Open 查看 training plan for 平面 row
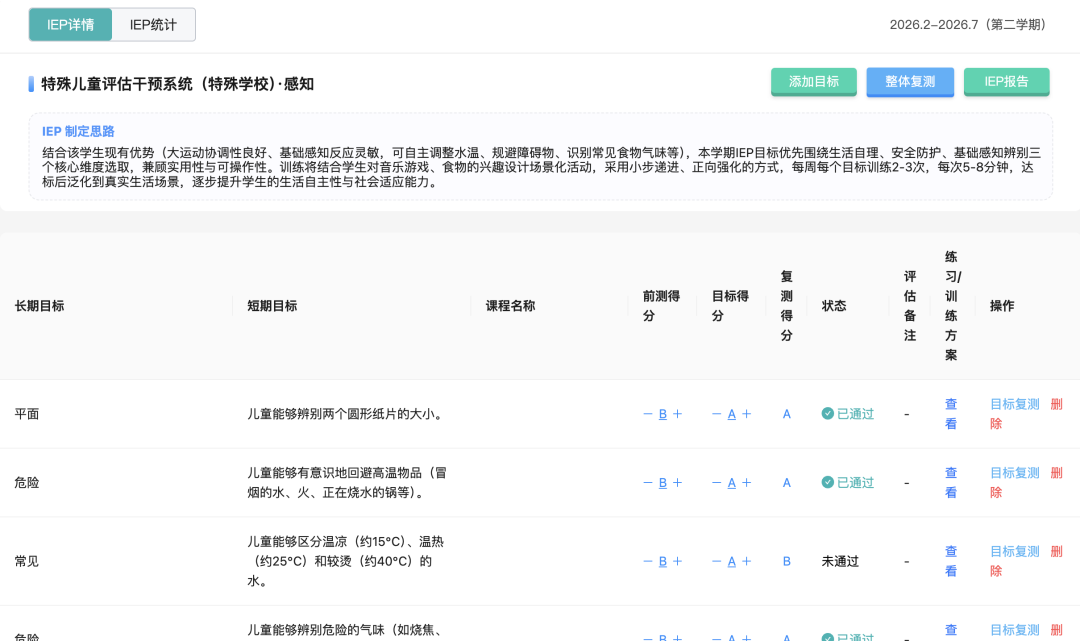This screenshot has height=641, width=1080. [951, 414]
